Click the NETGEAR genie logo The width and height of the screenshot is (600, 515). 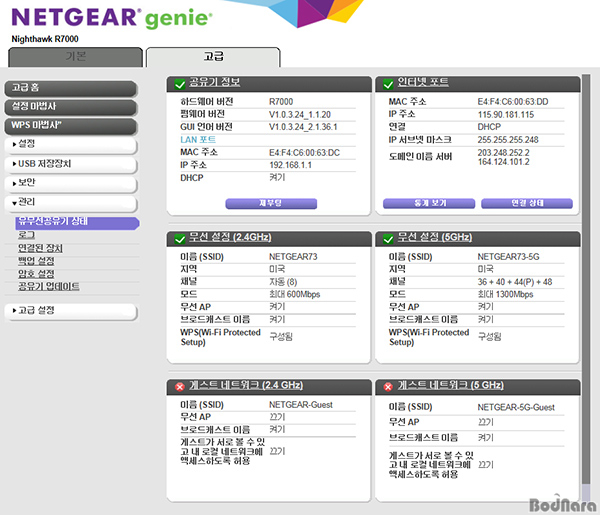(112, 18)
